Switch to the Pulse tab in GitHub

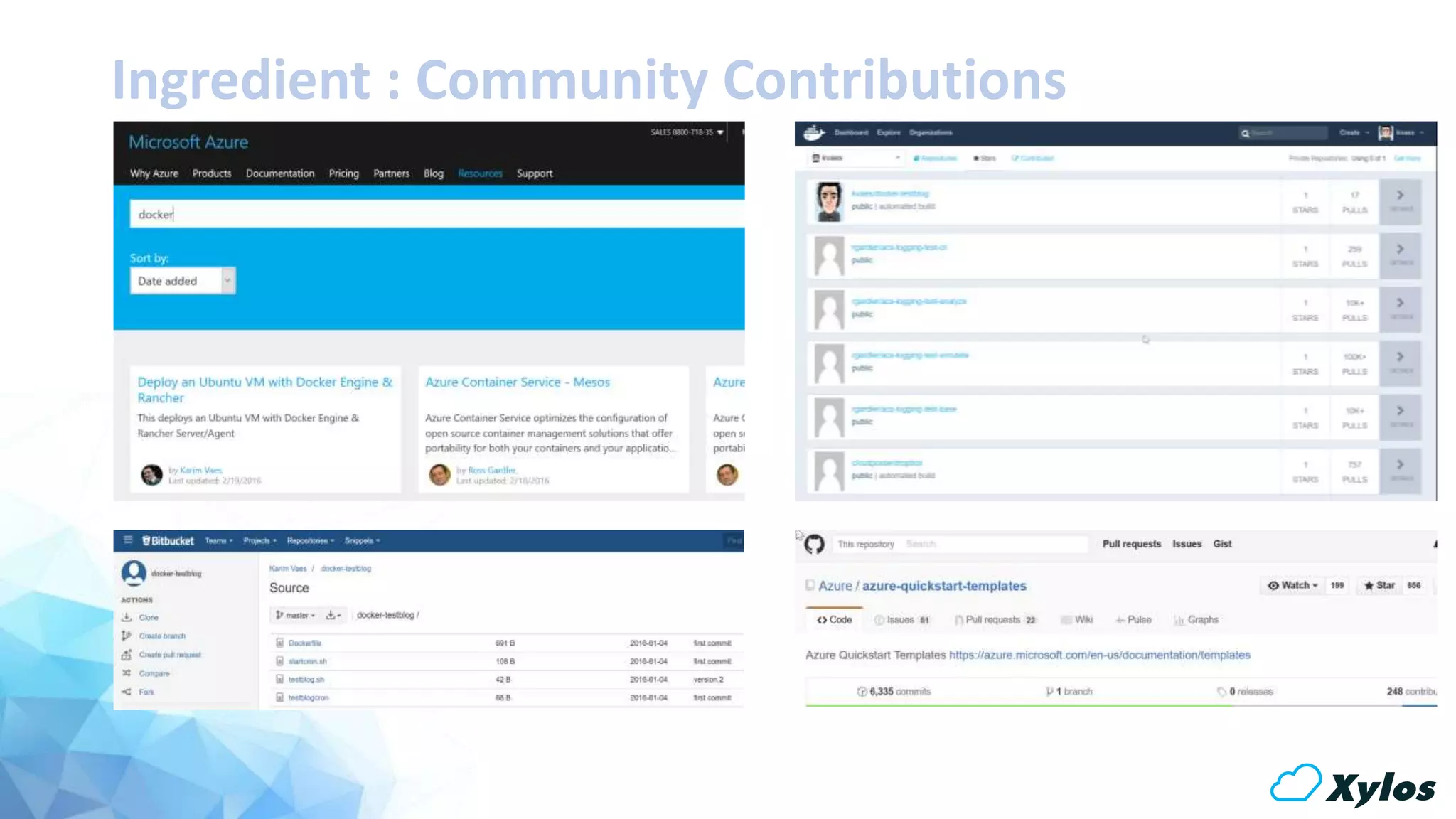(1133, 620)
